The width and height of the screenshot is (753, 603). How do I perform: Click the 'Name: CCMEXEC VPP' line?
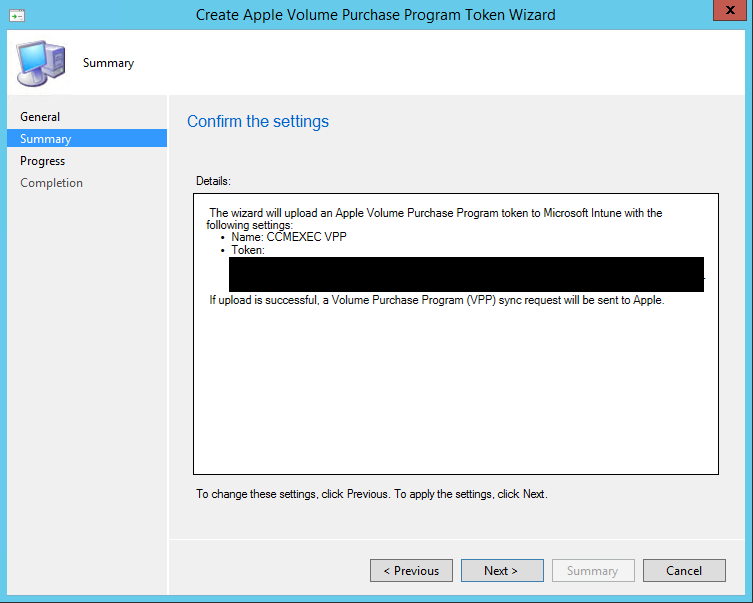coord(286,238)
